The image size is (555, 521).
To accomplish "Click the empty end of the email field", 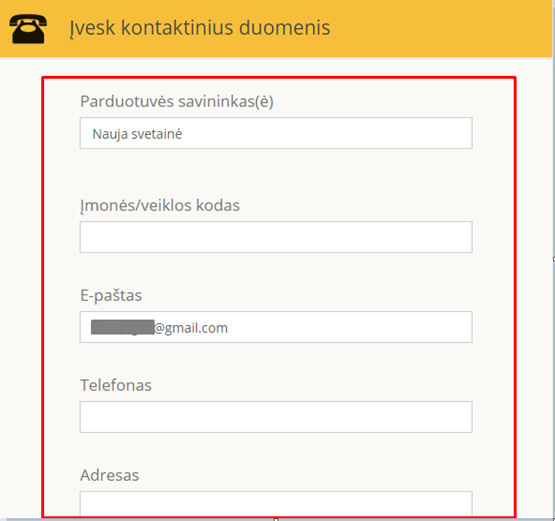I will coord(349,327).
